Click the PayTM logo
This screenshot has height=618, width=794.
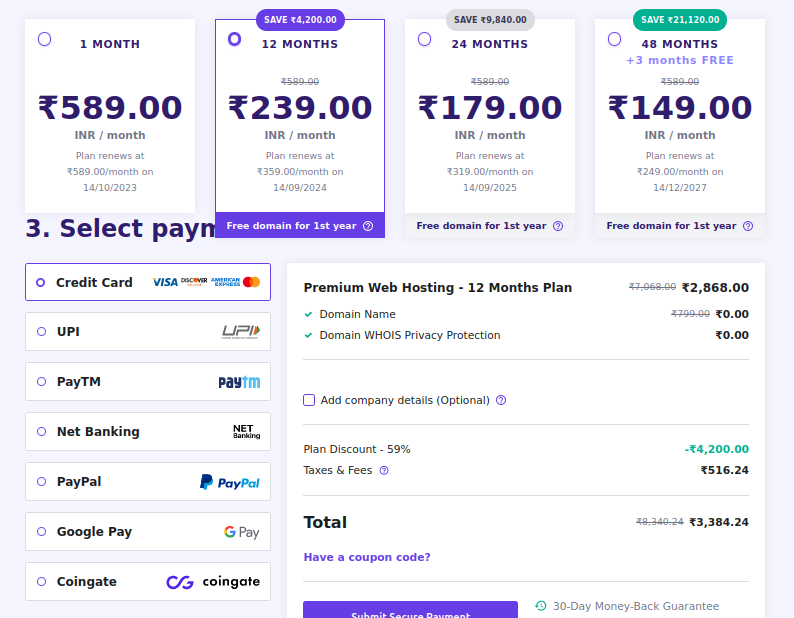pyautogui.click(x=239, y=382)
